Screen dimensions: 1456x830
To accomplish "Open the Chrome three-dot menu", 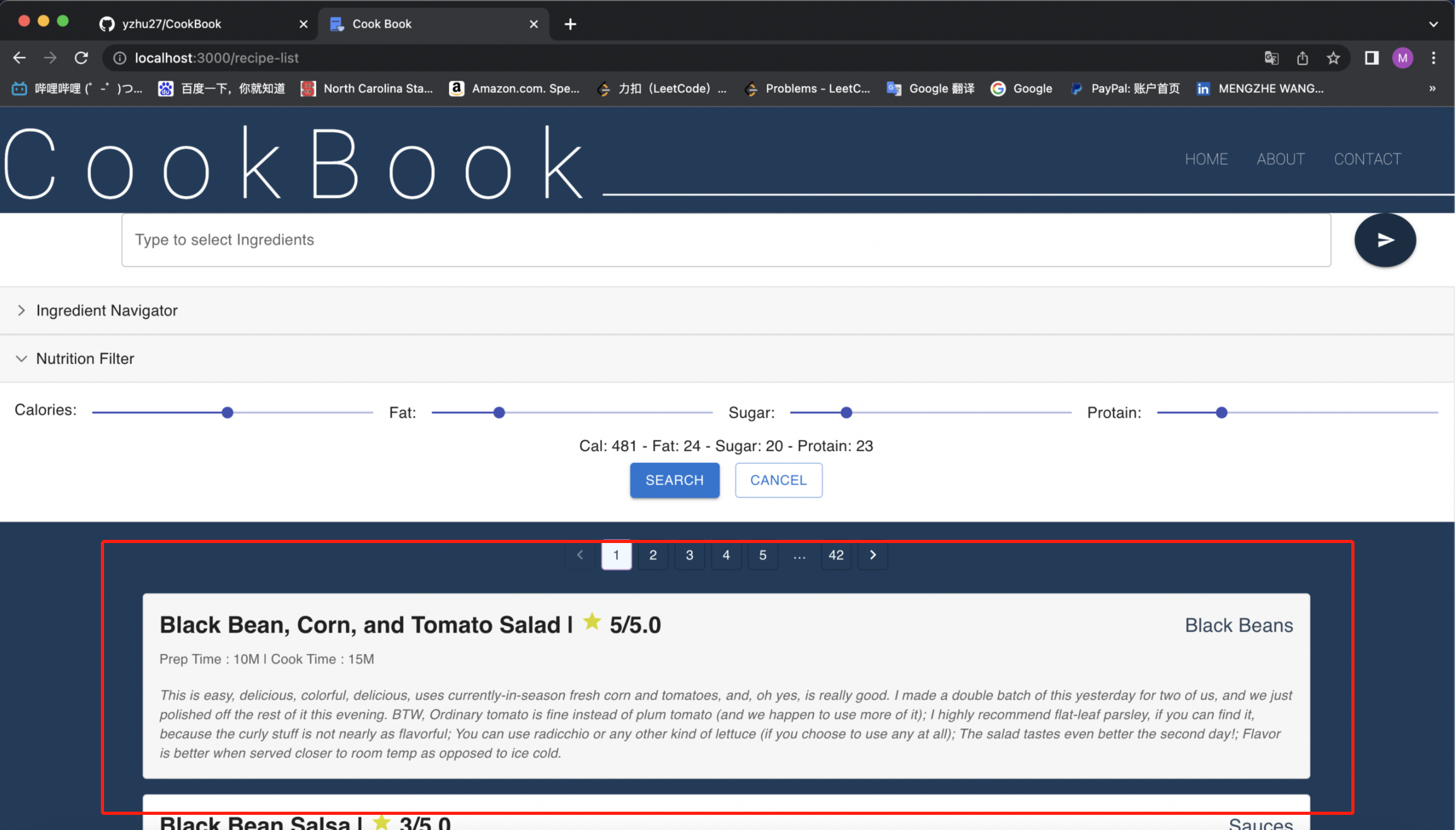I will pyautogui.click(x=1433, y=58).
